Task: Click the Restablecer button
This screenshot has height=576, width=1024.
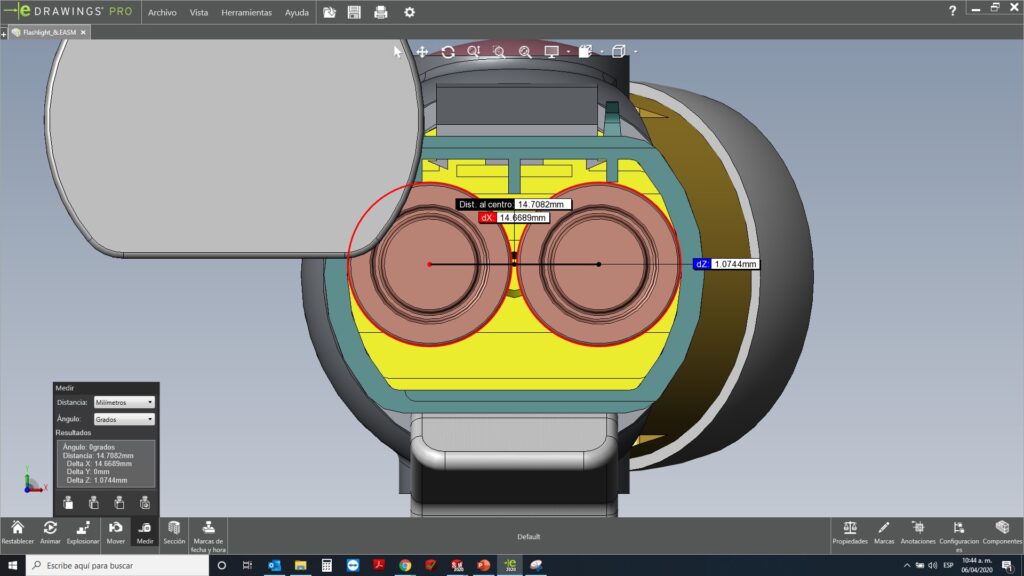Action: [x=17, y=532]
